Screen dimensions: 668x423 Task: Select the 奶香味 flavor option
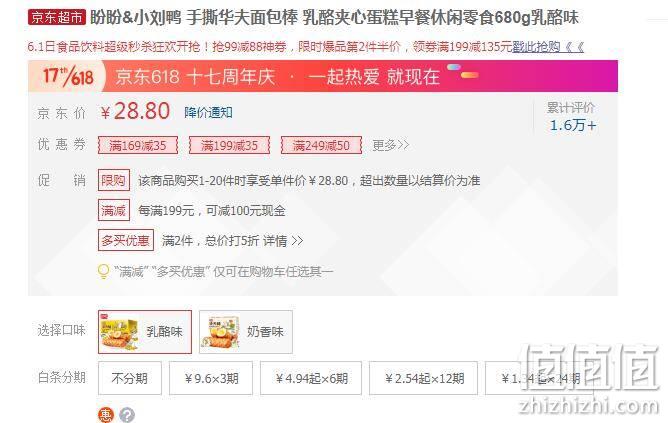(x=246, y=332)
